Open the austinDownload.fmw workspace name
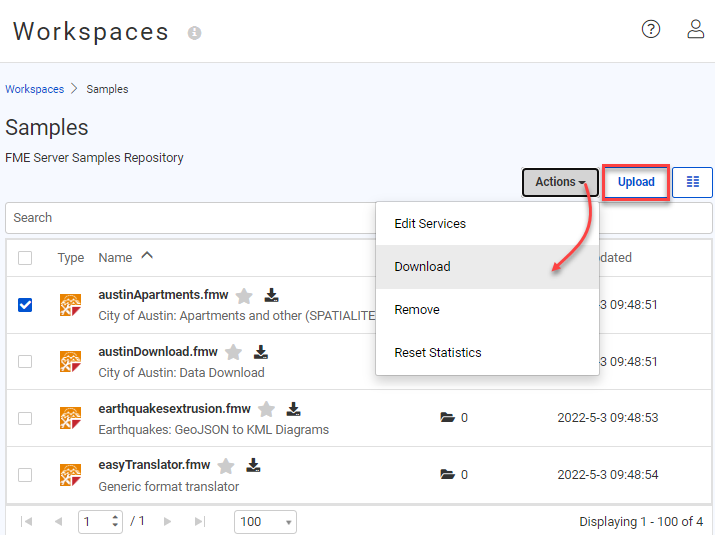The image size is (715, 535). click(158, 352)
